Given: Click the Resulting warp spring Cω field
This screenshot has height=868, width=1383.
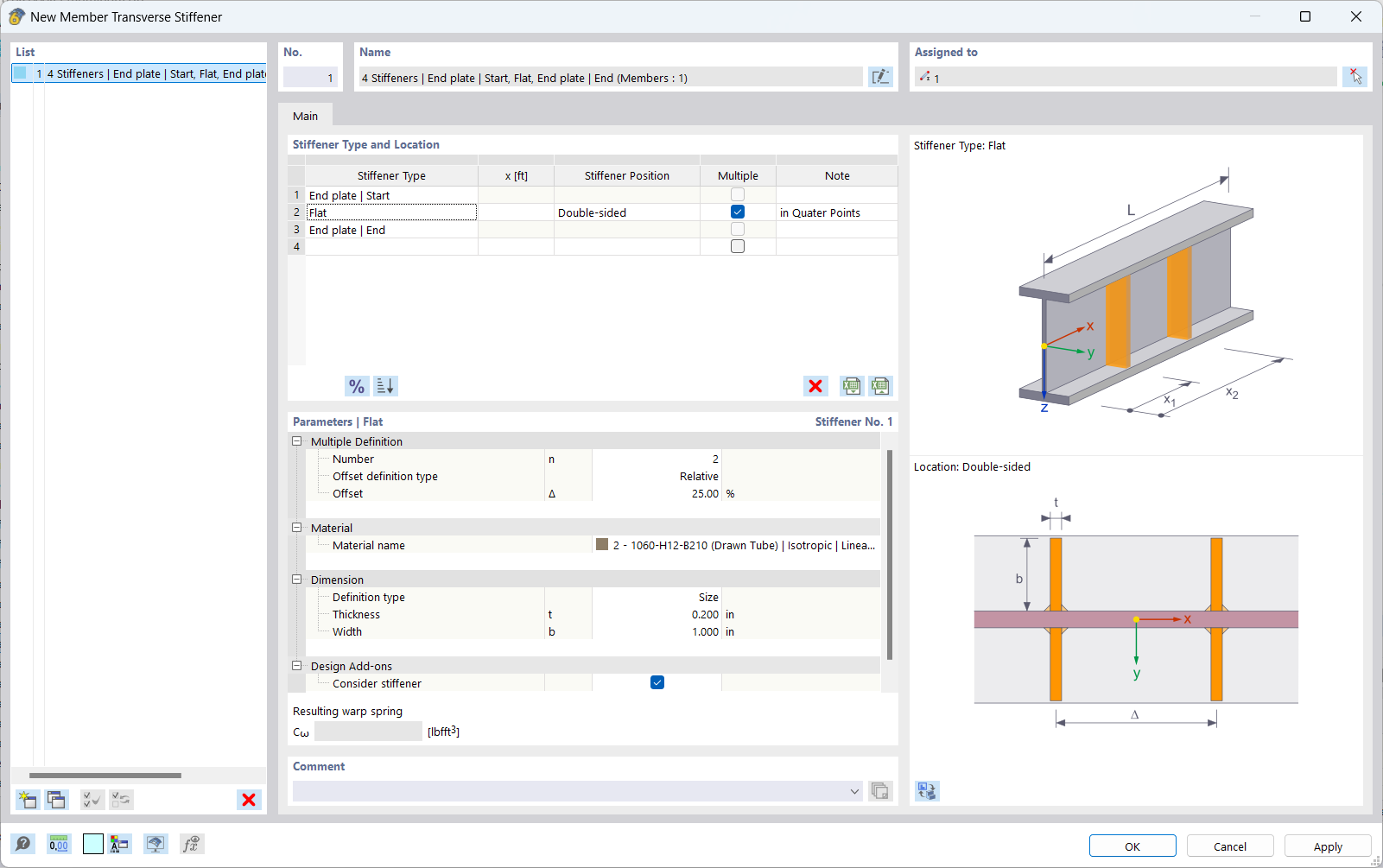Looking at the screenshot, I should [368, 732].
